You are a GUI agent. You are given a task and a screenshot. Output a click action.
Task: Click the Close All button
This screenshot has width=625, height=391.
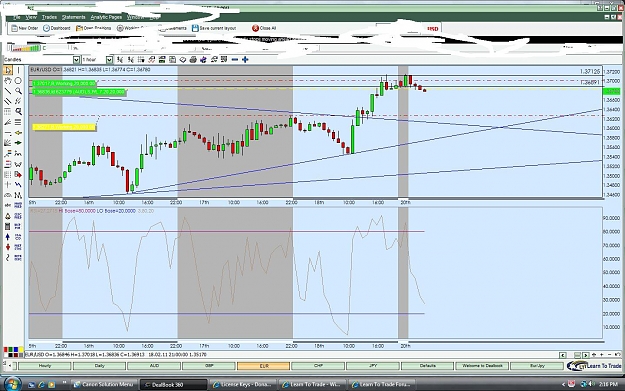tap(264, 28)
